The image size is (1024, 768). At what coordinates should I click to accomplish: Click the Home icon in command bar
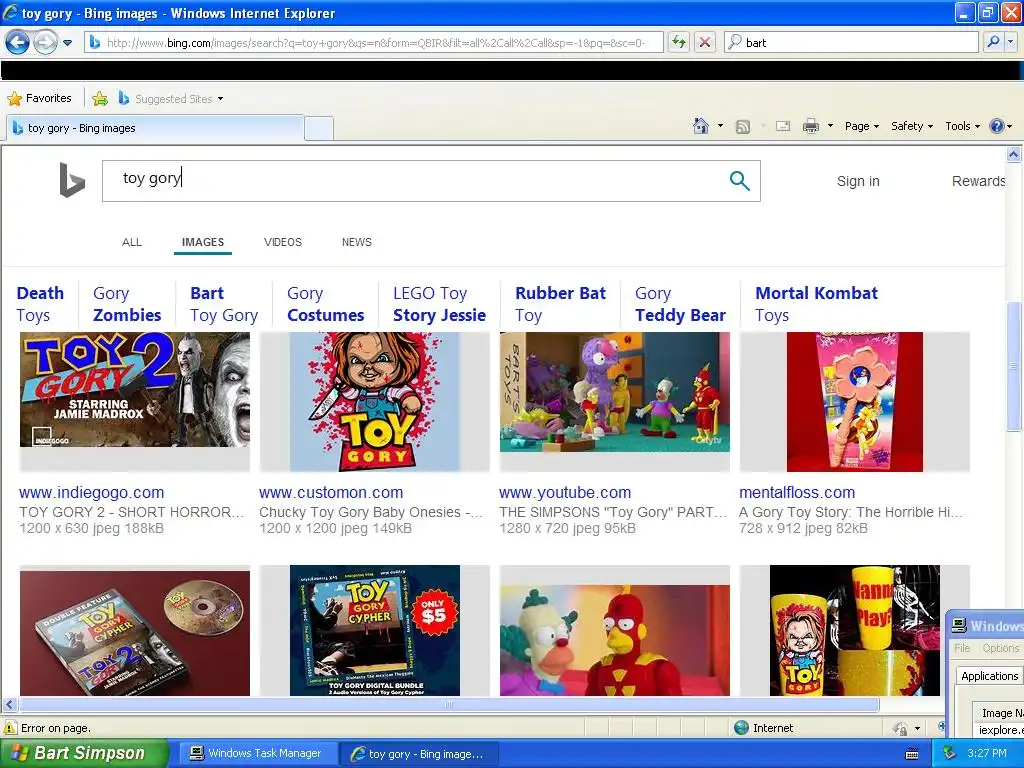[701, 126]
